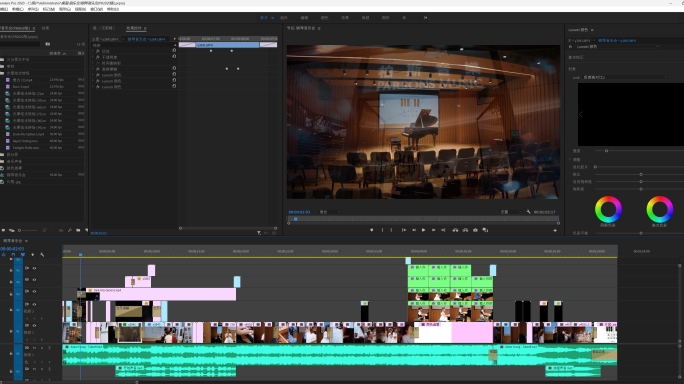Toggle insert sequences as nests icon
The image size is (684, 384).
click(3, 254)
